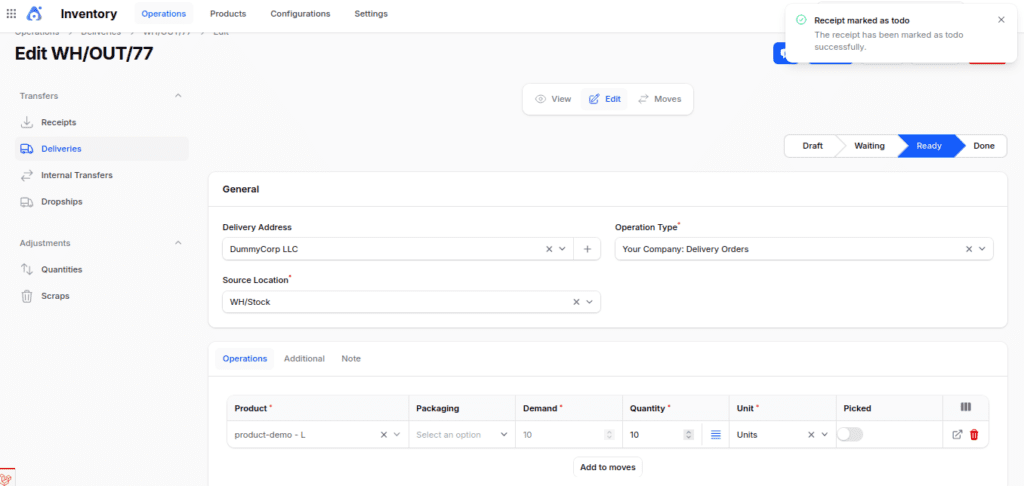Expand the Delivery Address dropdown
The width and height of the screenshot is (1024, 486).
coord(562,249)
